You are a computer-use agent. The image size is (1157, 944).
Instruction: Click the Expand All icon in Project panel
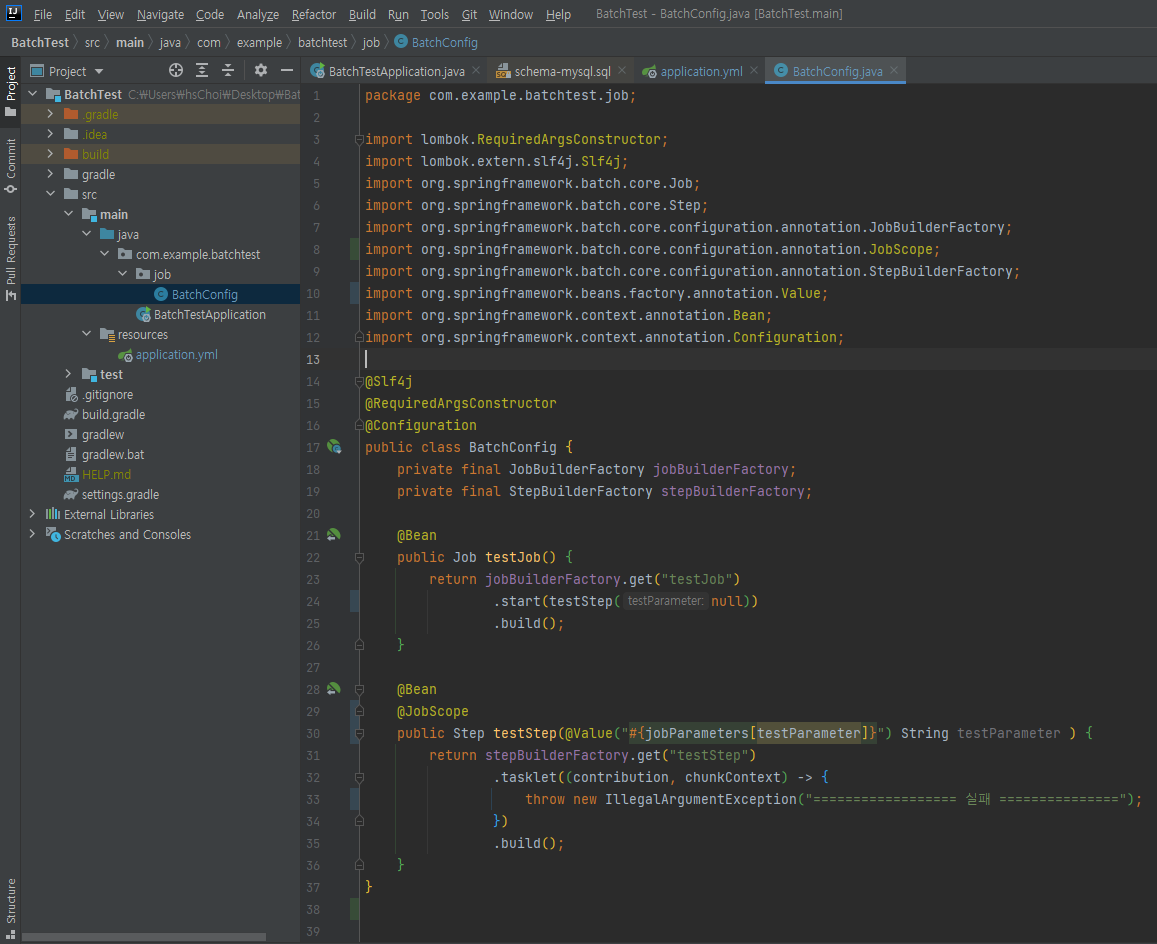tap(202, 70)
